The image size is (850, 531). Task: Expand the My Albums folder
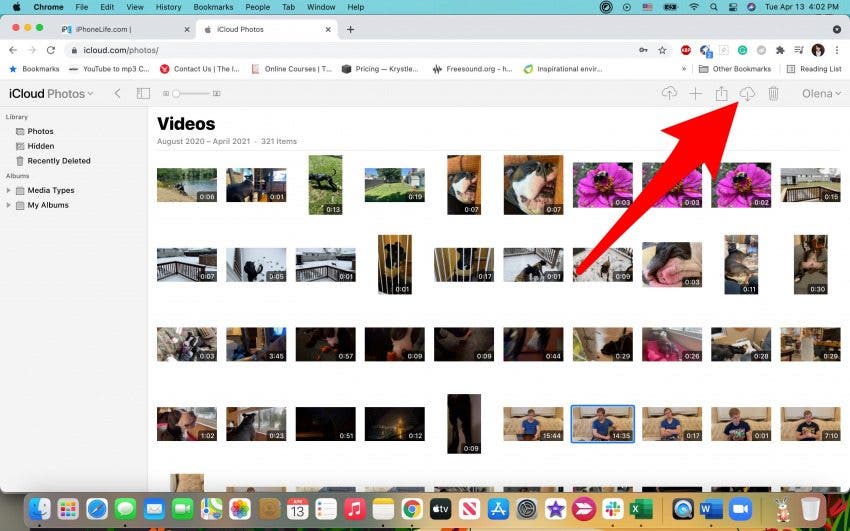tap(8, 205)
